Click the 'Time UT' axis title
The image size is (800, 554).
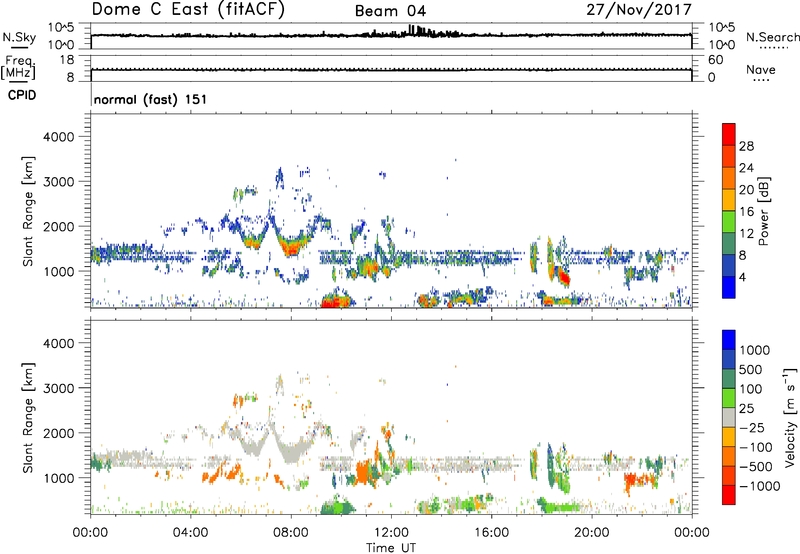391,548
